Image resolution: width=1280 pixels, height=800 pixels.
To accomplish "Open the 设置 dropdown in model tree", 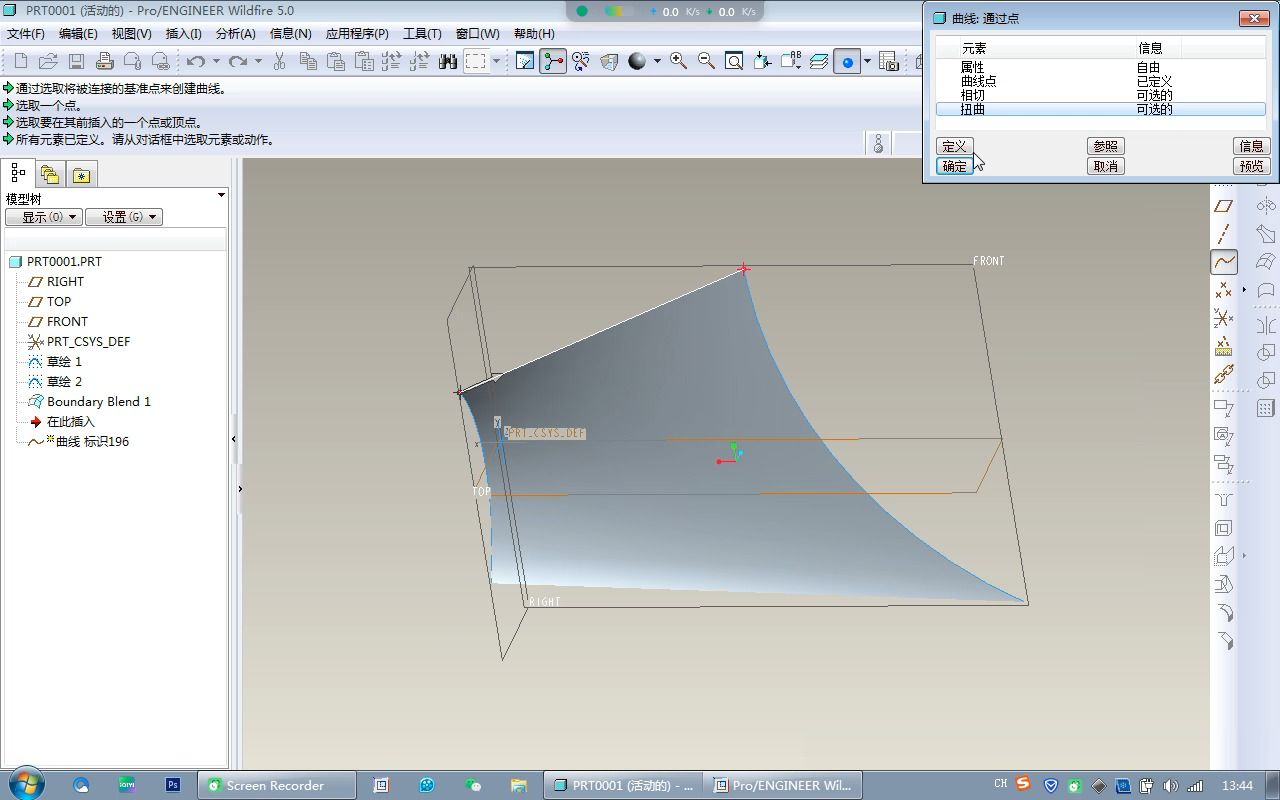I will coord(123,217).
